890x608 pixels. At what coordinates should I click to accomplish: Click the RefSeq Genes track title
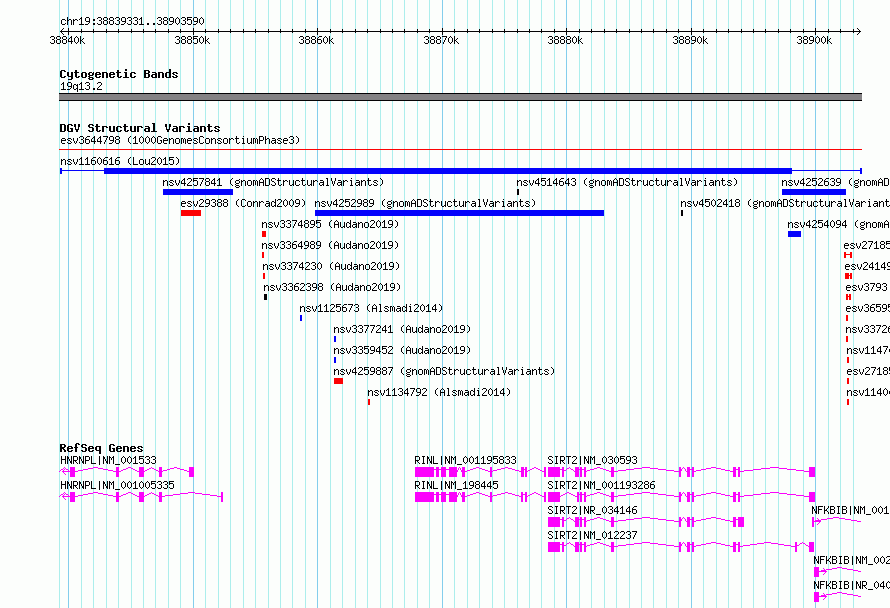click(101, 448)
